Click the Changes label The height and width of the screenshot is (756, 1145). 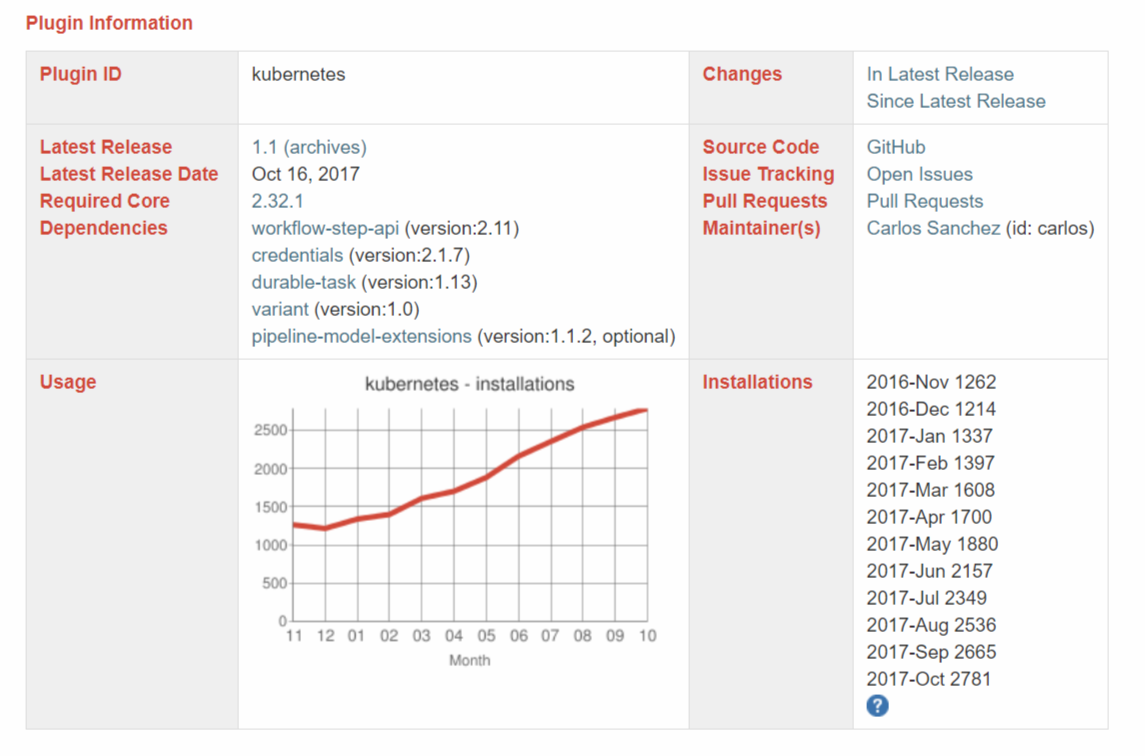point(742,75)
